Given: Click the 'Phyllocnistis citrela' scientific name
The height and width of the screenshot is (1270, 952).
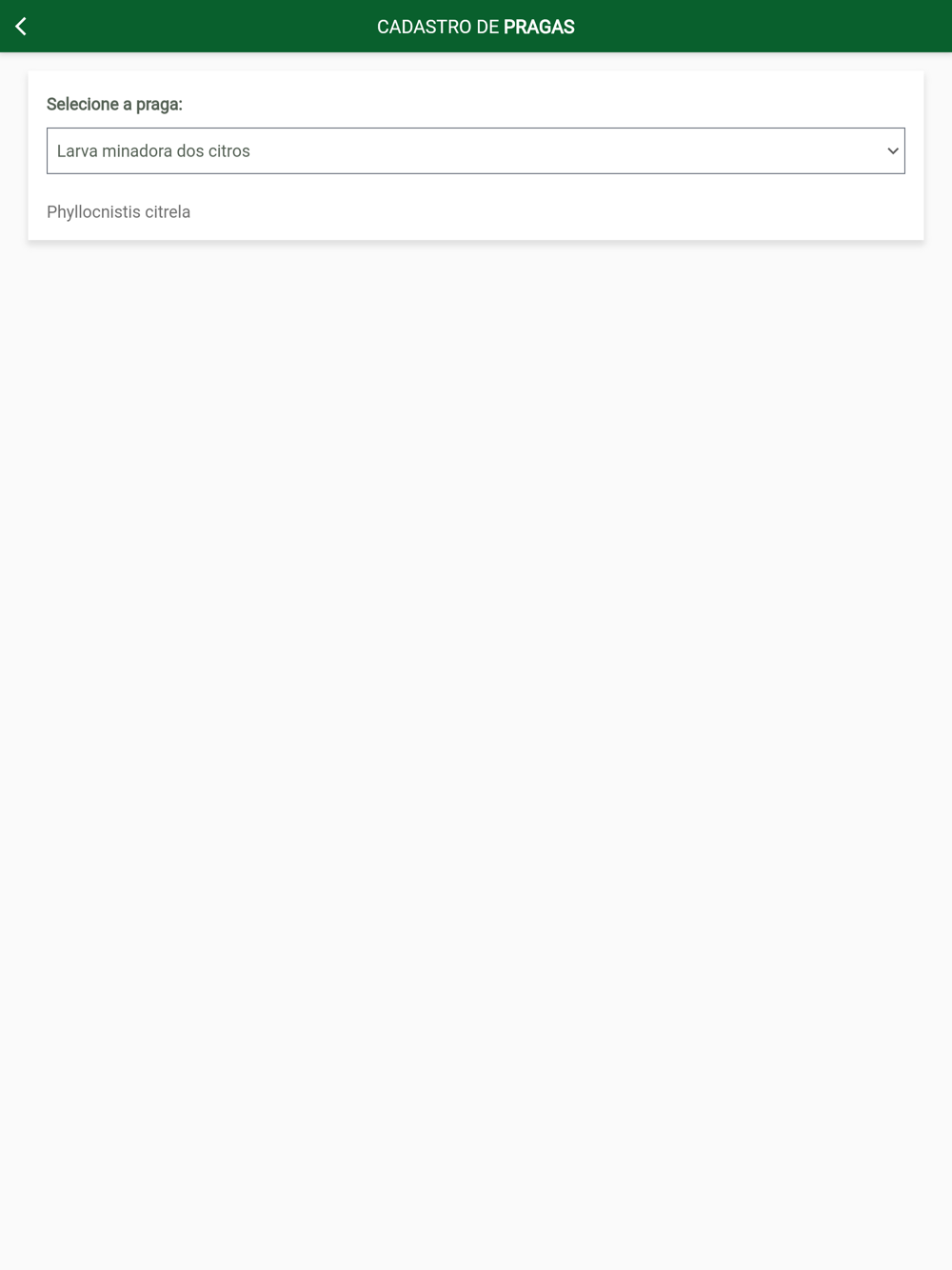Looking at the screenshot, I should [118, 212].
